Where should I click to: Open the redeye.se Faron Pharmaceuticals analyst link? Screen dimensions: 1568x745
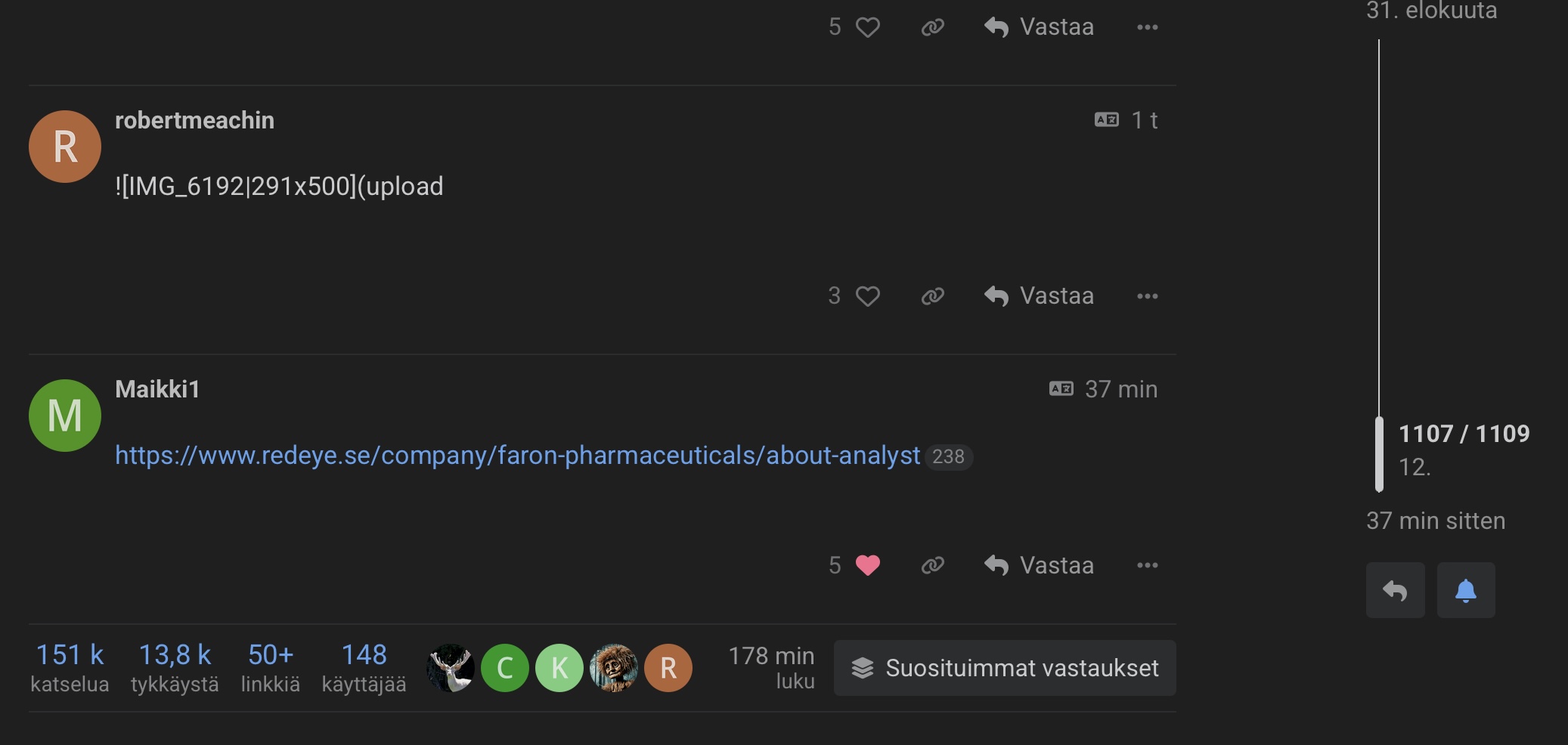point(517,456)
